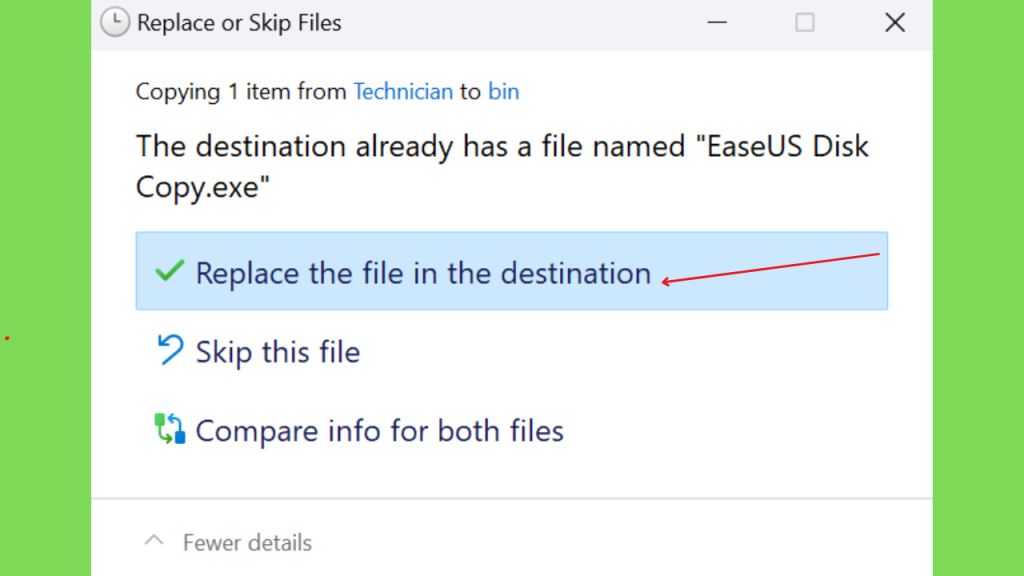Minimize the Replace or Skip Files dialog
The image size is (1024, 576).
[x=717, y=23]
